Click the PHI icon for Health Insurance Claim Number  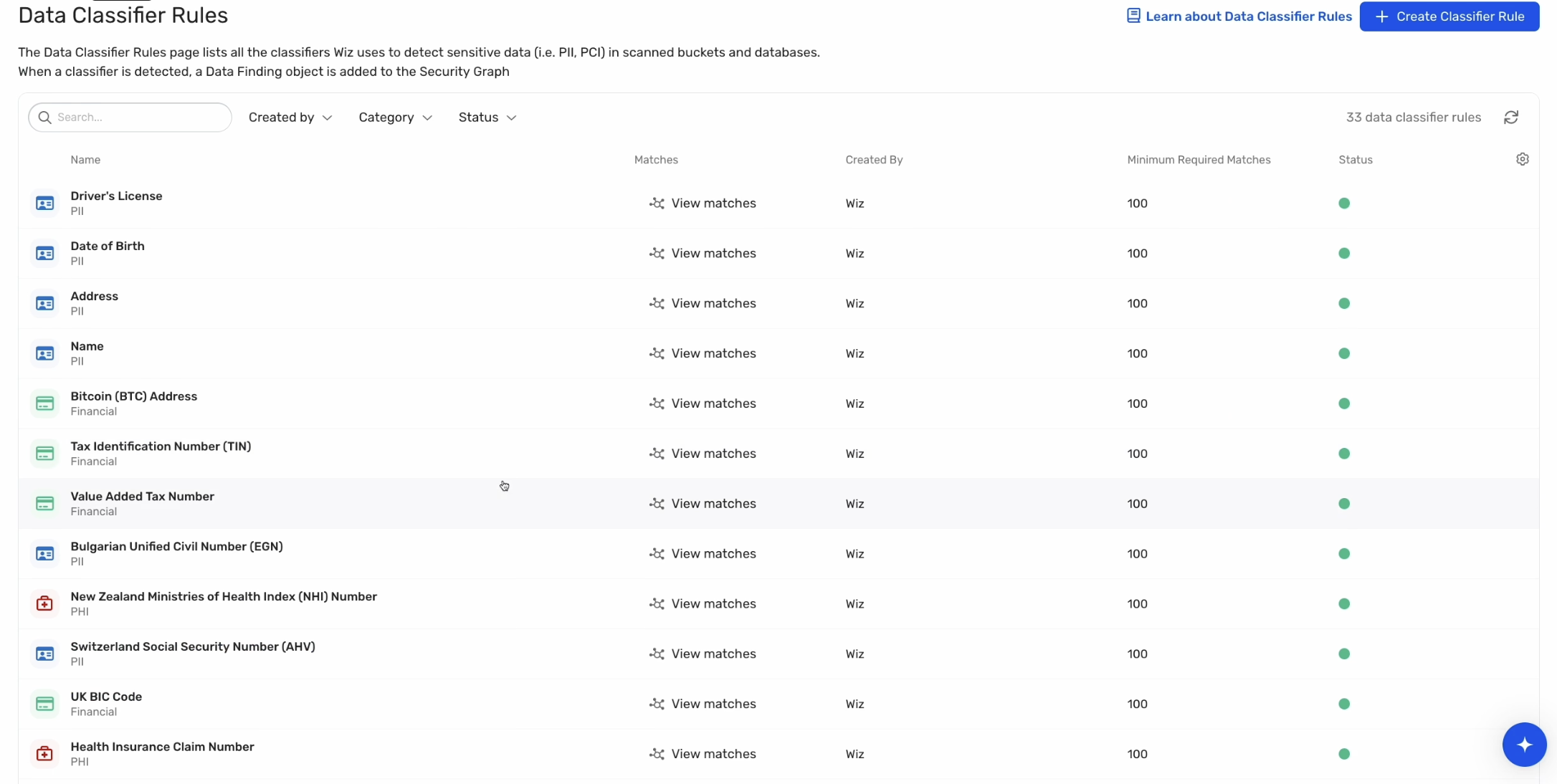coord(44,754)
